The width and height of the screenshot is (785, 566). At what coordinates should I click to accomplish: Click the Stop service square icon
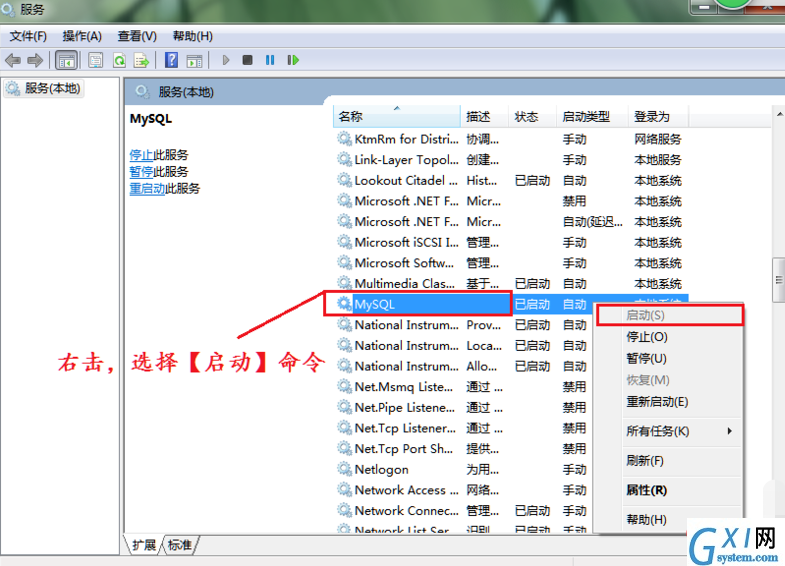coord(247,60)
